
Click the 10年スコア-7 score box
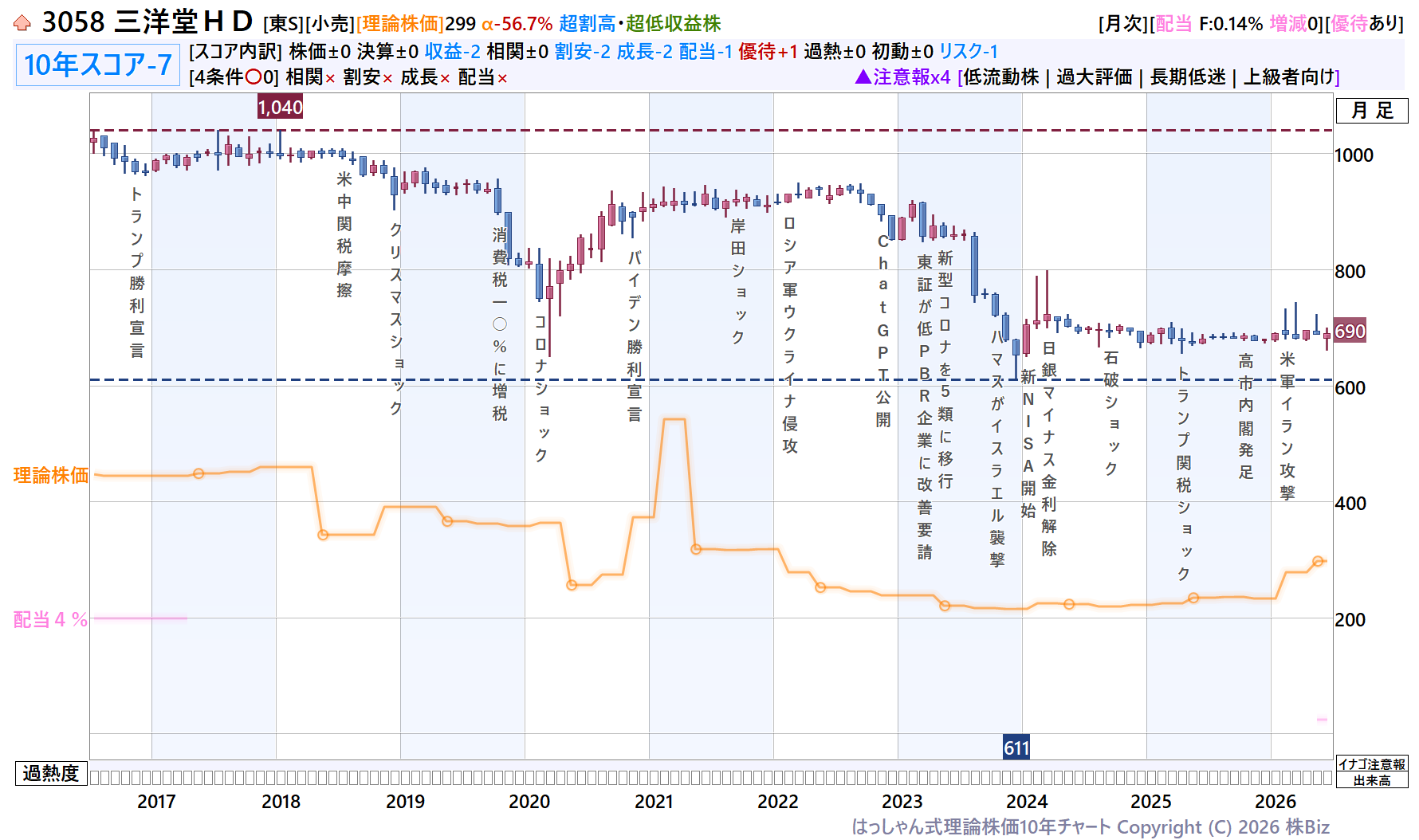(x=98, y=65)
